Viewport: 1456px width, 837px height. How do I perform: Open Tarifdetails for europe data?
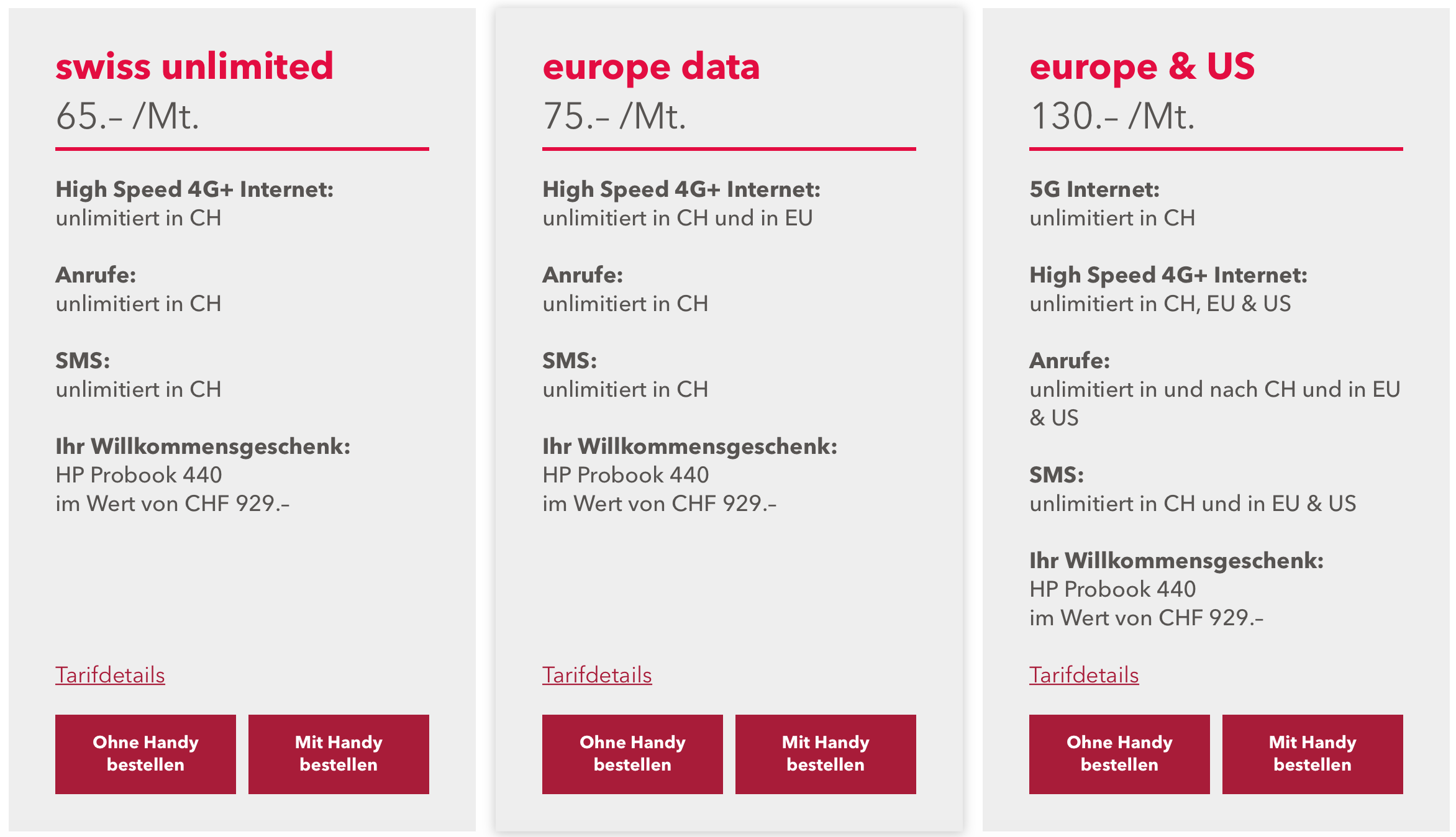coord(597,674)
